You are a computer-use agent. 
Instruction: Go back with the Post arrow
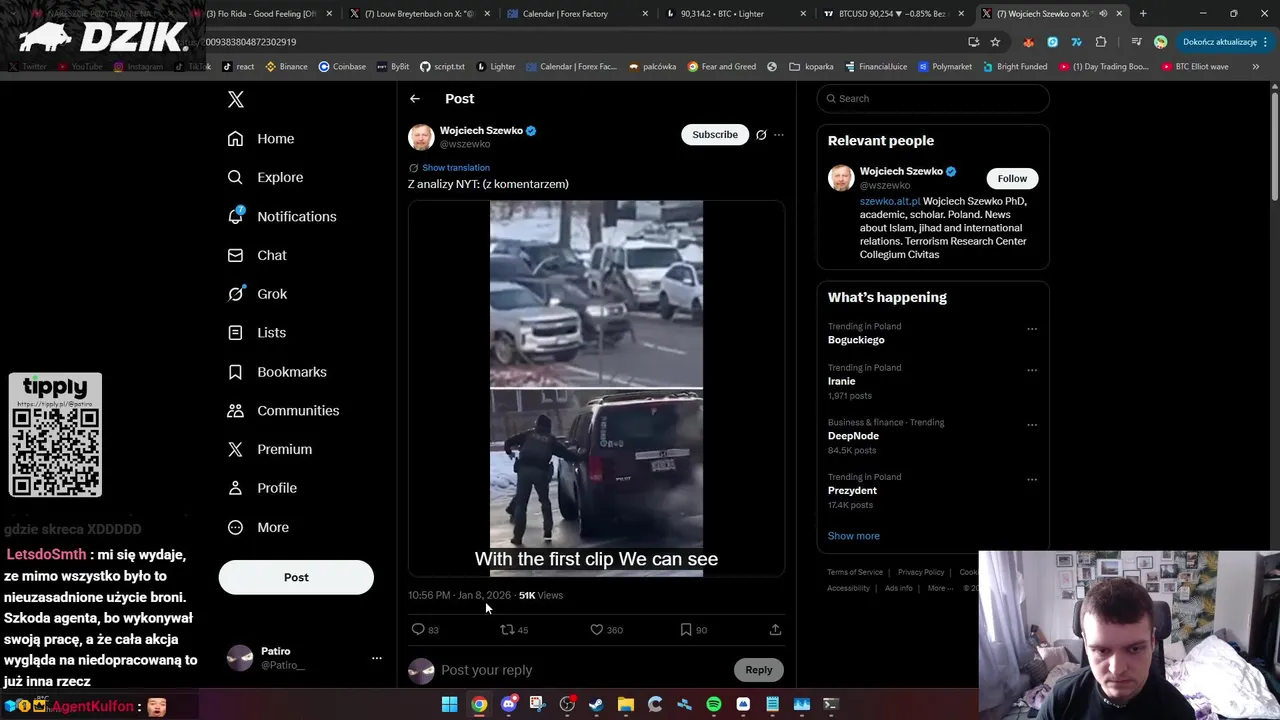click(415, 99)
